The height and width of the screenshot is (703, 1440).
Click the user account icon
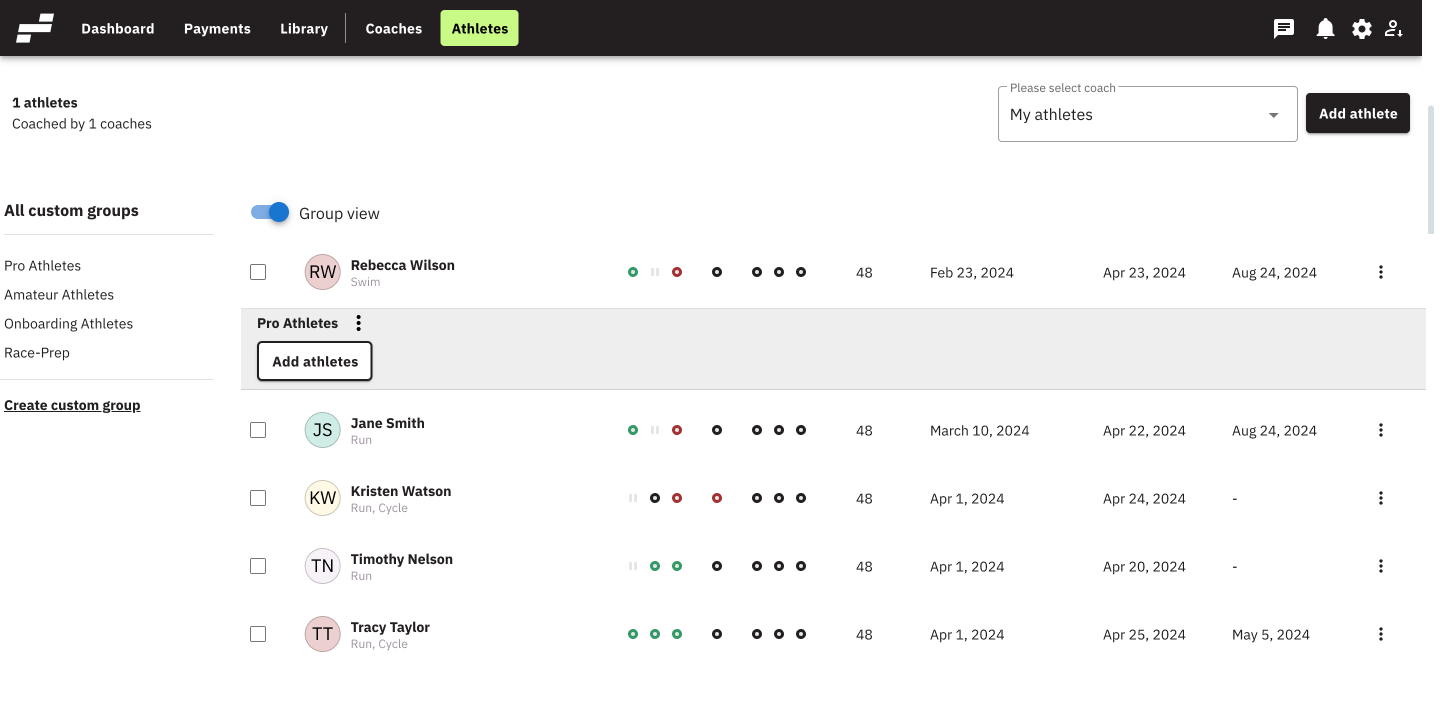[1394, 29]
